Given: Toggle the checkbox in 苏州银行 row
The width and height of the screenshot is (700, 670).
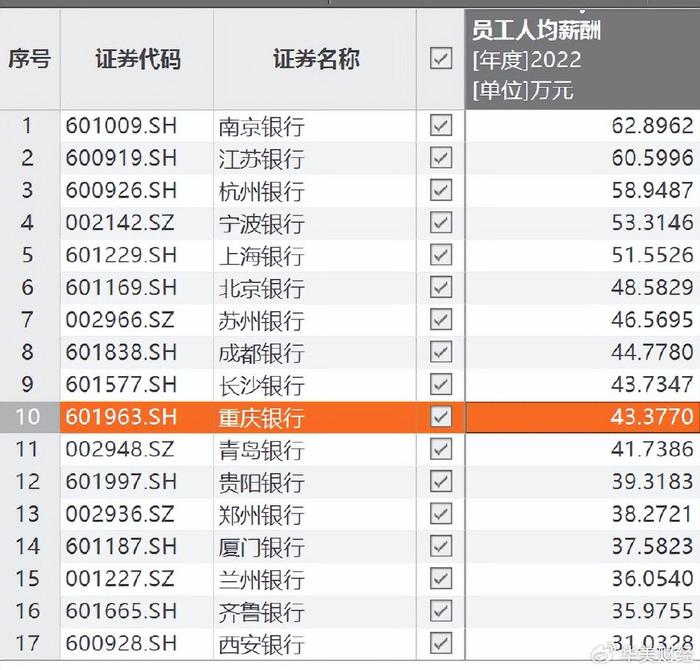Looking at the screenshot, I should (441, 319).
